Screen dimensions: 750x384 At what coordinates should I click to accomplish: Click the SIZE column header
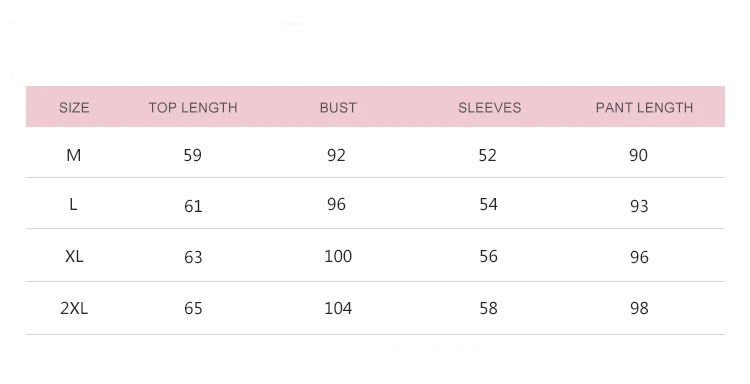click(x=74, y=108)
